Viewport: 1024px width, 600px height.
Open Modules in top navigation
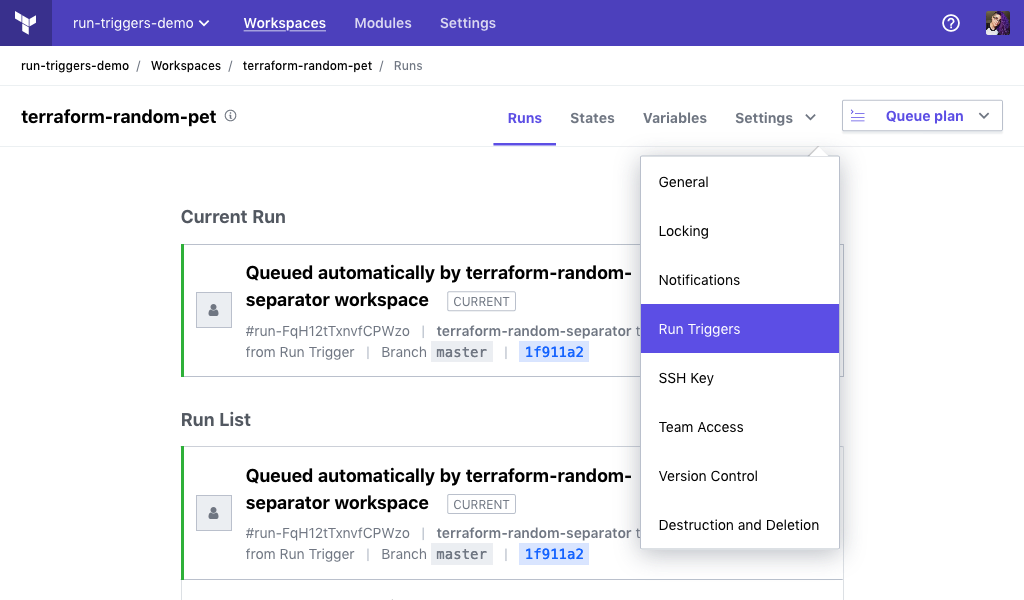point(383,23)
